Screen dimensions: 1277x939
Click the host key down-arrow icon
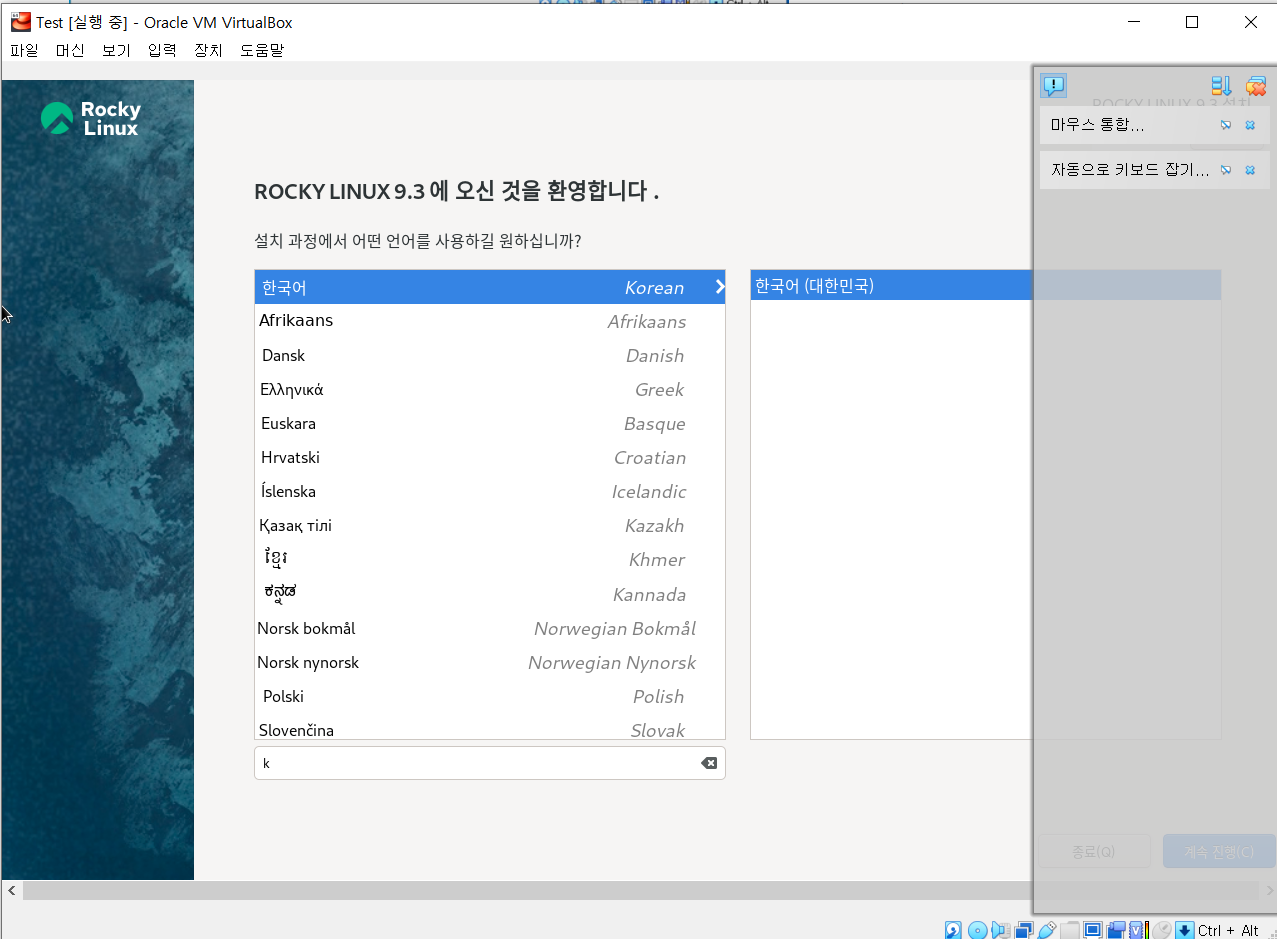[1185, 930]
